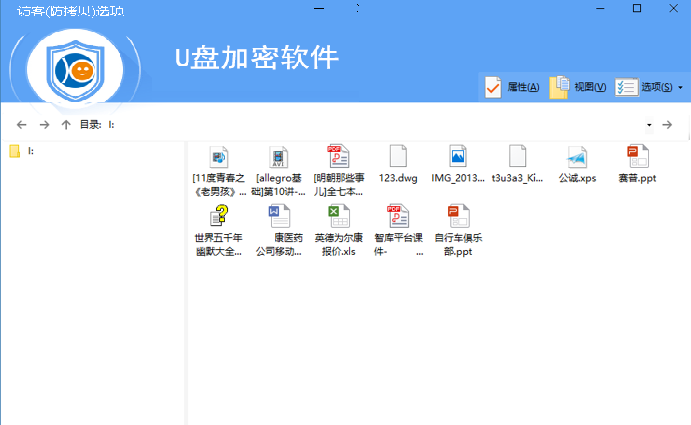Click the forward navigation arrow

coord(44,125)
